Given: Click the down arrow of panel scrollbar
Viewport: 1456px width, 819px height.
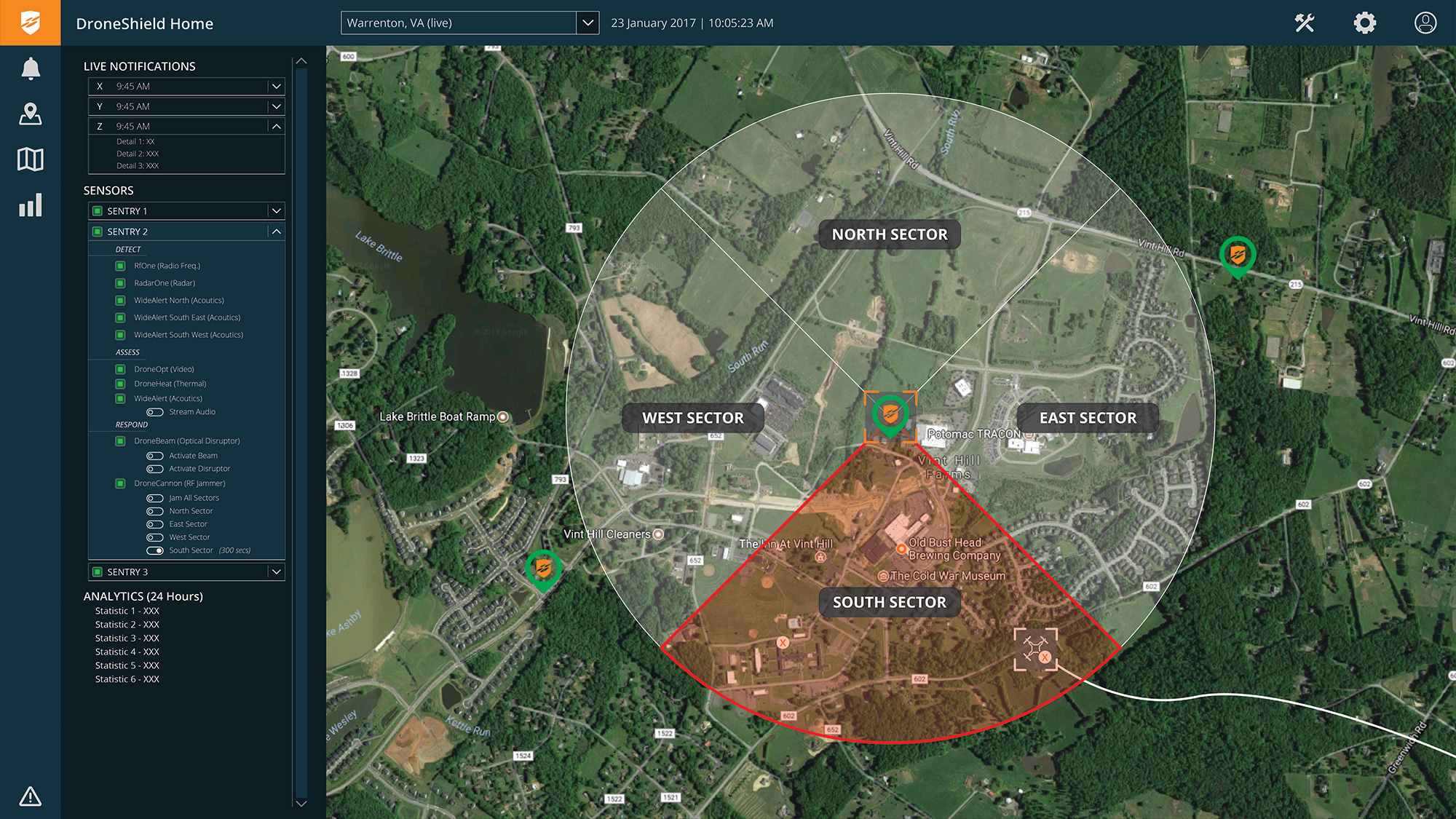Looking at the screenshot, I should pos(301,803).
